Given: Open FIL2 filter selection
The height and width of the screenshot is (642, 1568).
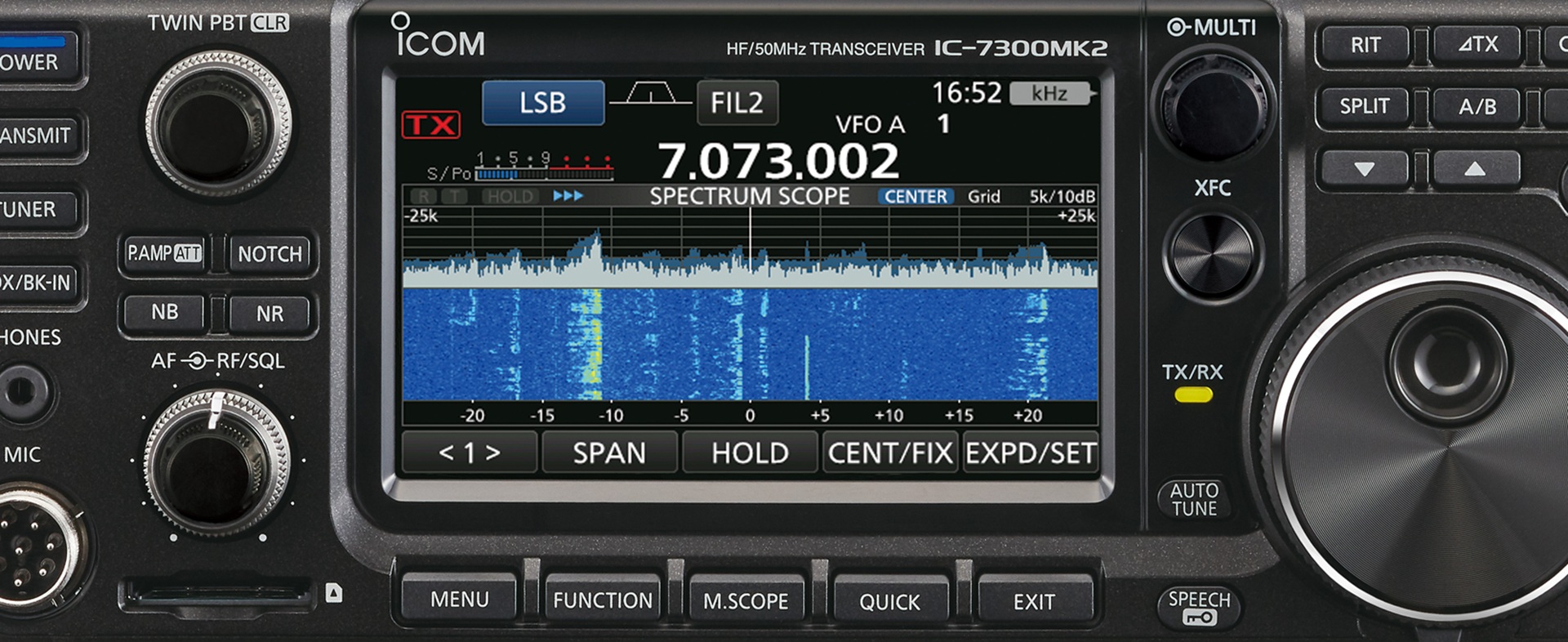Looking at the screenshot, I should (737, 103).
